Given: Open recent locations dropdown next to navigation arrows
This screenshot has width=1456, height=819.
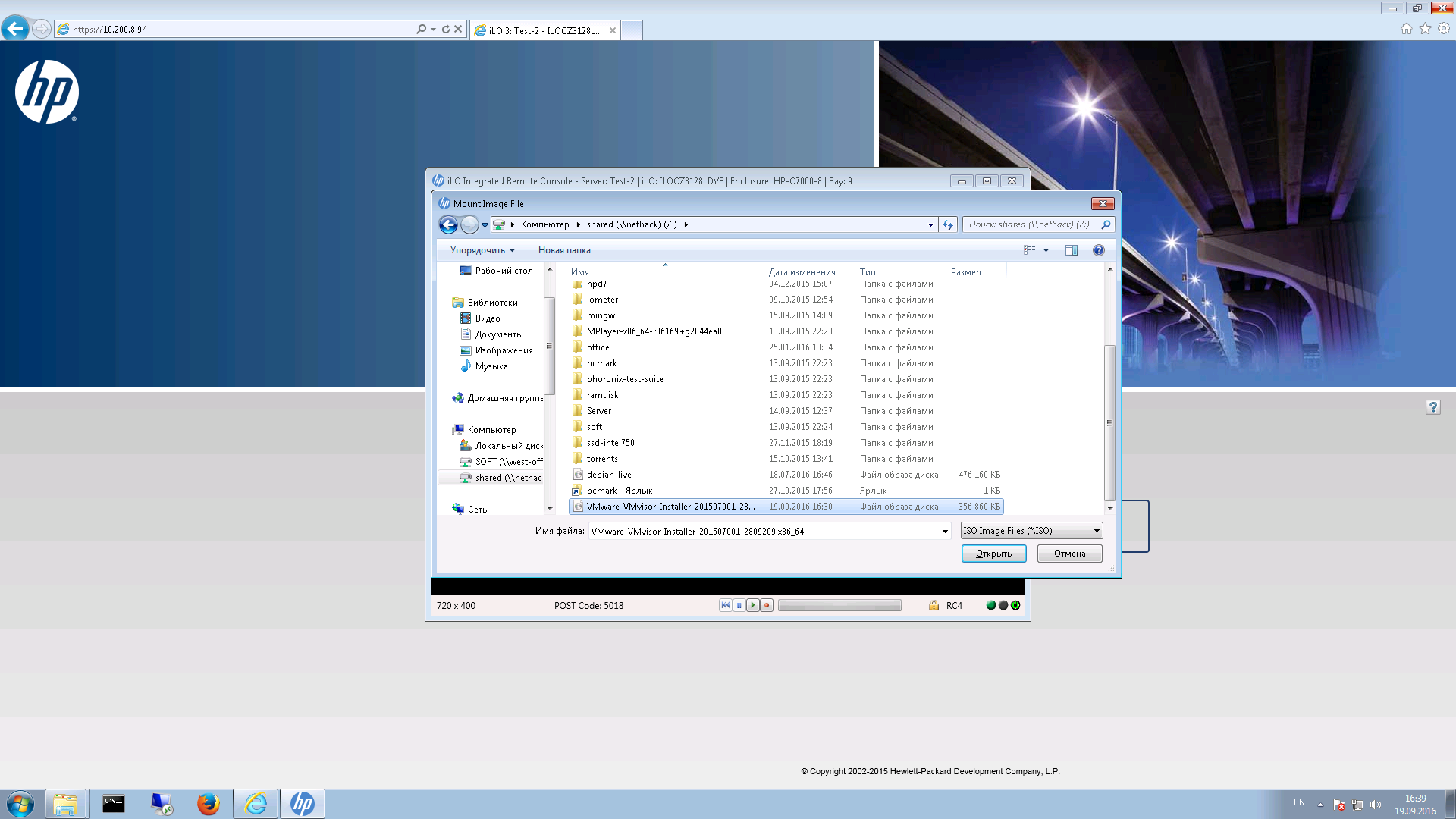Looking at the screenshot, I should pos(485,225).
